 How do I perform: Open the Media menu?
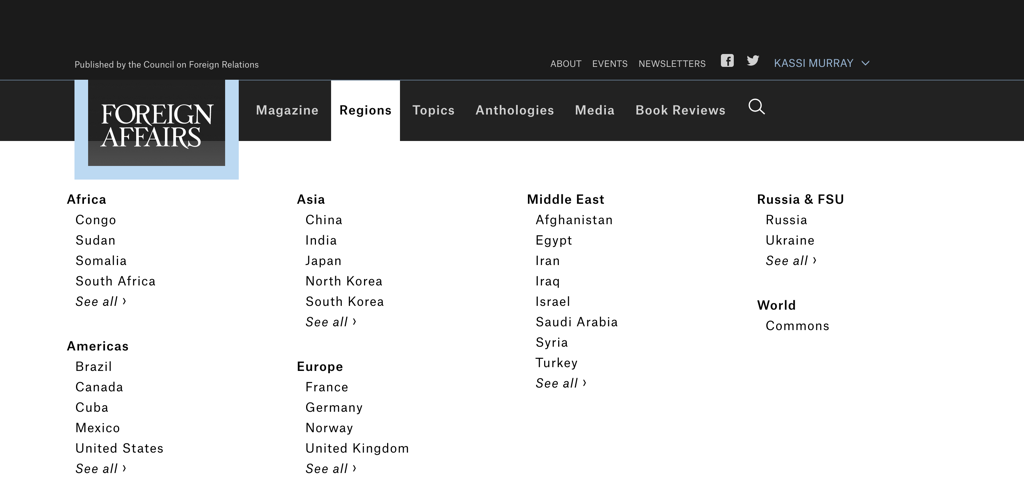pyautogui.click(x=594, y=110)
